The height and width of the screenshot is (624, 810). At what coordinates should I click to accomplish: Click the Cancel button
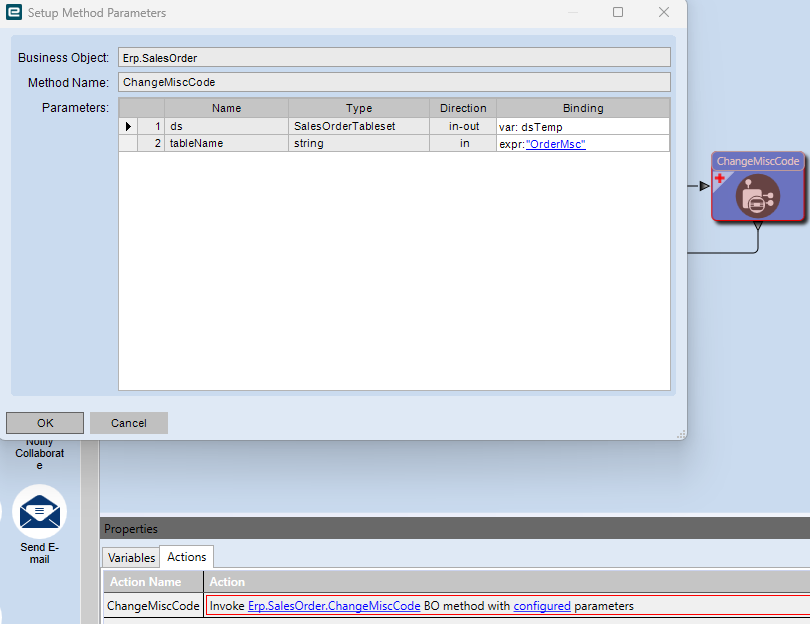pyautogui.click(x=129, y=423)
